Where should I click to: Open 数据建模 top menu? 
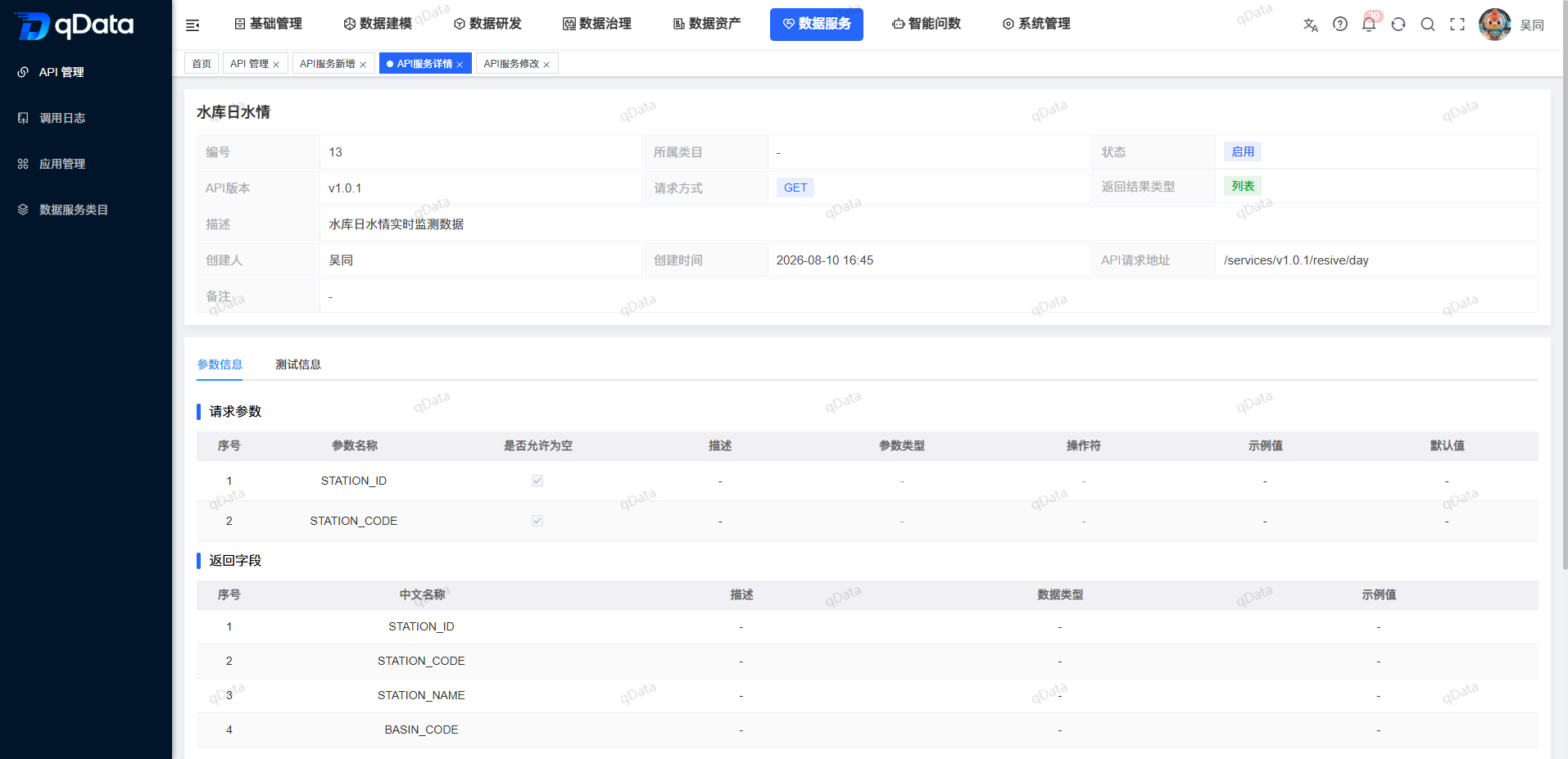click(378, 24)
